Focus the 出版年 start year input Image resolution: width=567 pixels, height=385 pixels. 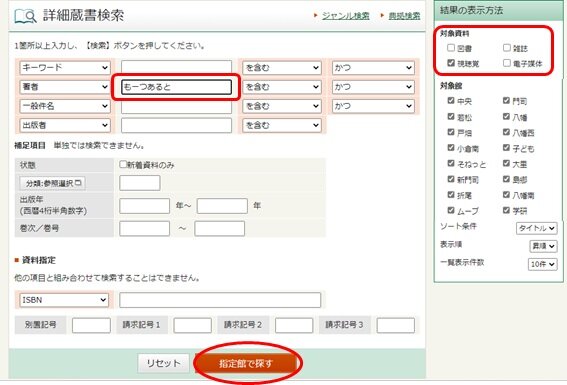pos(145,206)
